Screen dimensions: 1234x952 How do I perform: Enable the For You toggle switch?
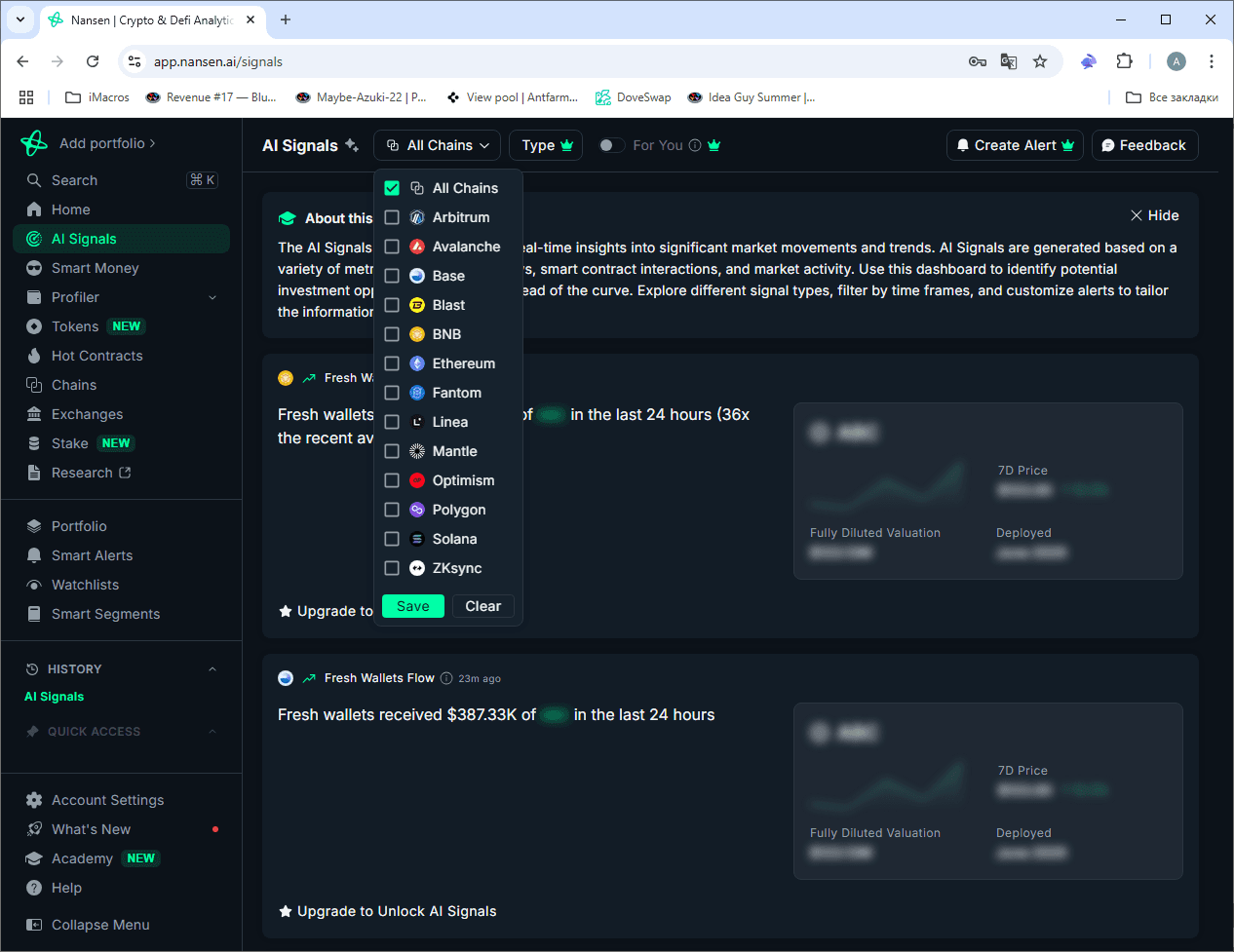pyautogui.click(x=611, y=145)
